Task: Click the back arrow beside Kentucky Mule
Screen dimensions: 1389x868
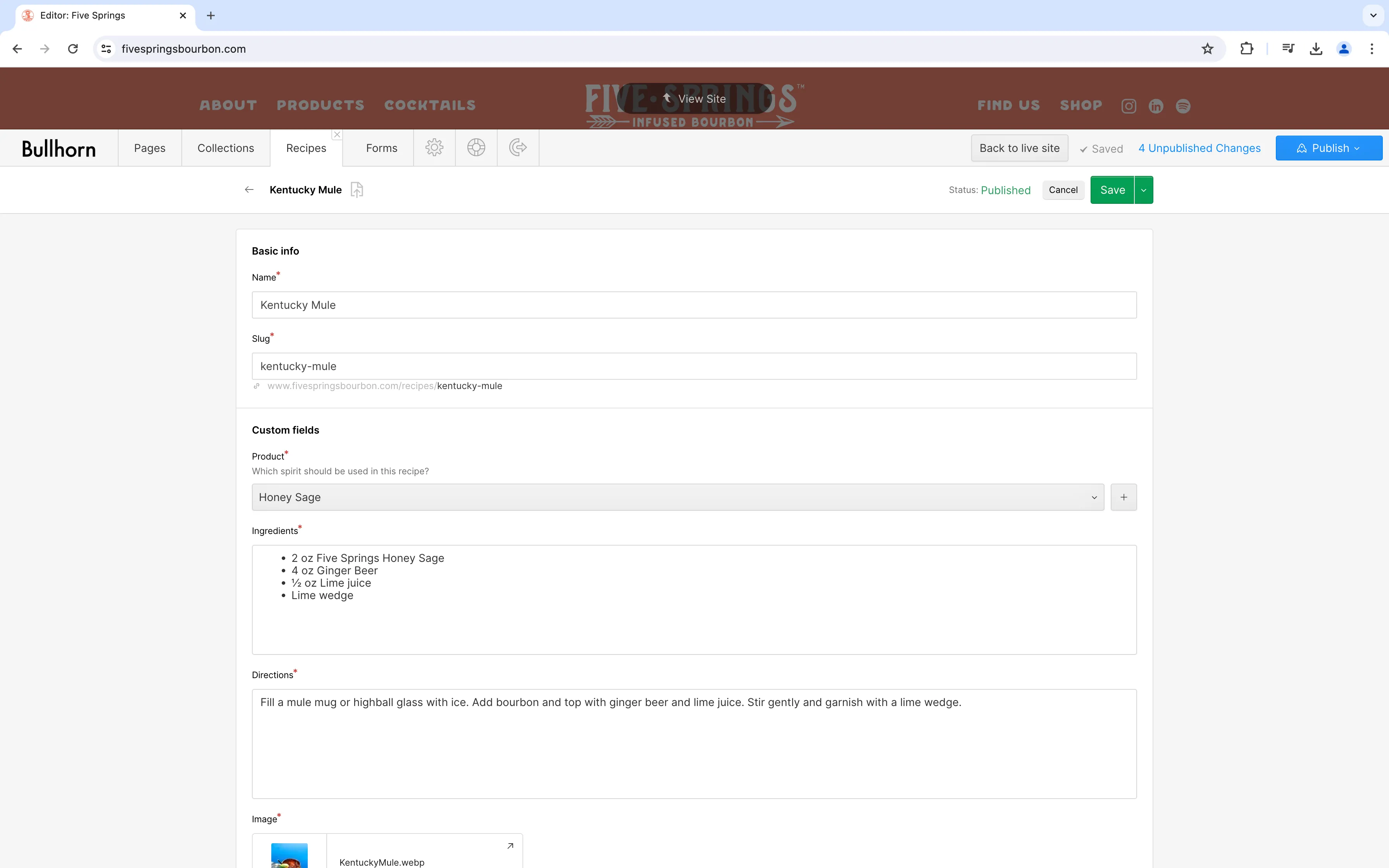Action: (x=248, y=189)
